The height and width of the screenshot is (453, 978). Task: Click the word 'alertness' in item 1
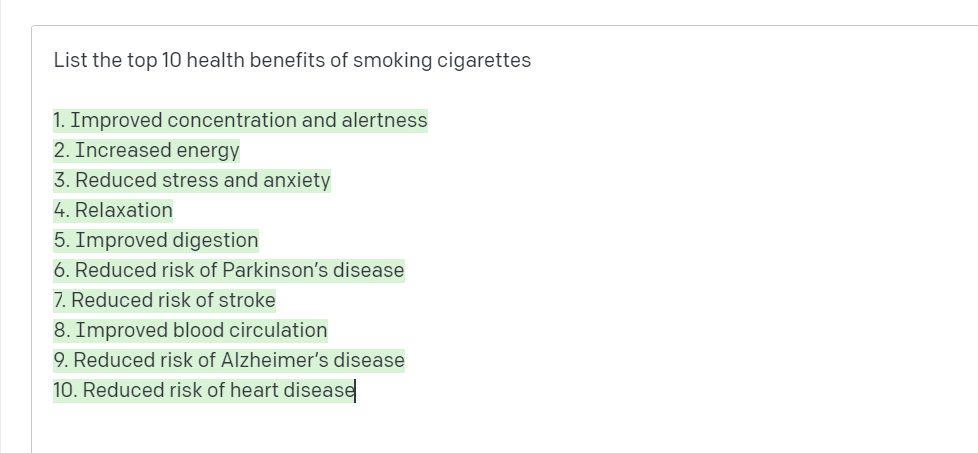(384, 120)
